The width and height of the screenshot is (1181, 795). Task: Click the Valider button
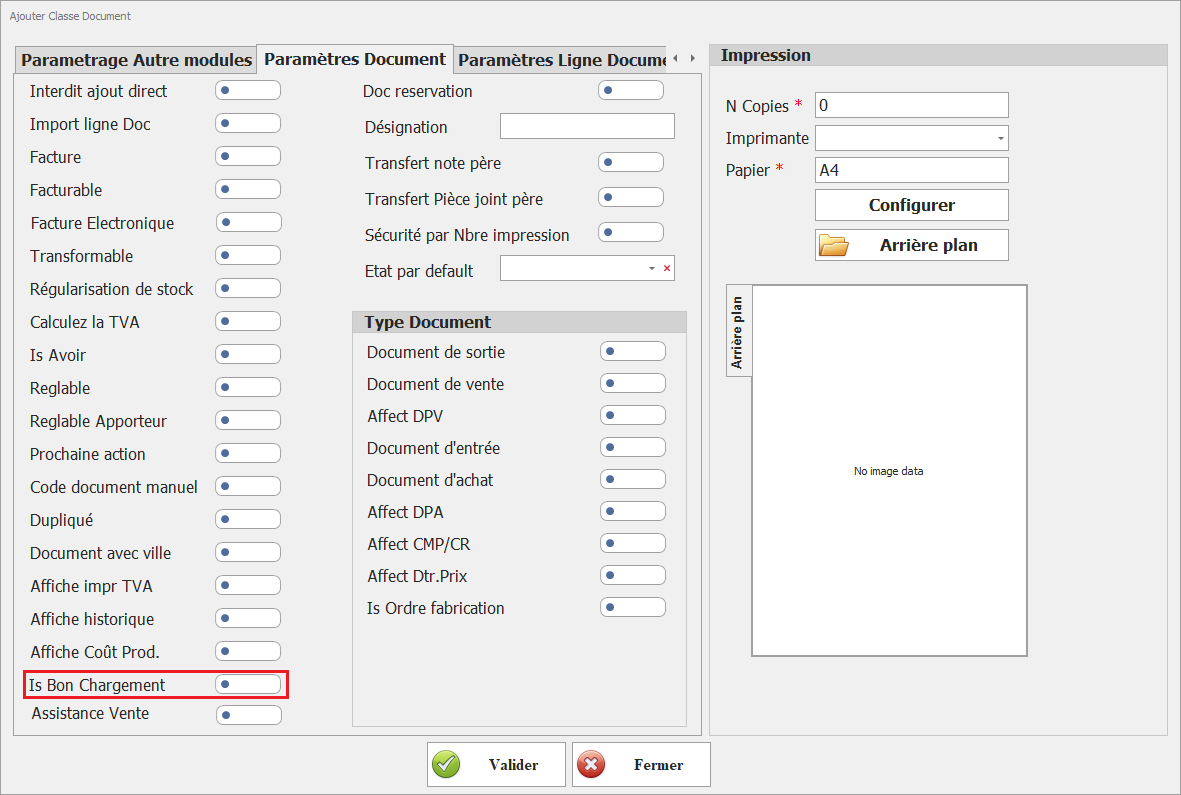tap(496, 765)
